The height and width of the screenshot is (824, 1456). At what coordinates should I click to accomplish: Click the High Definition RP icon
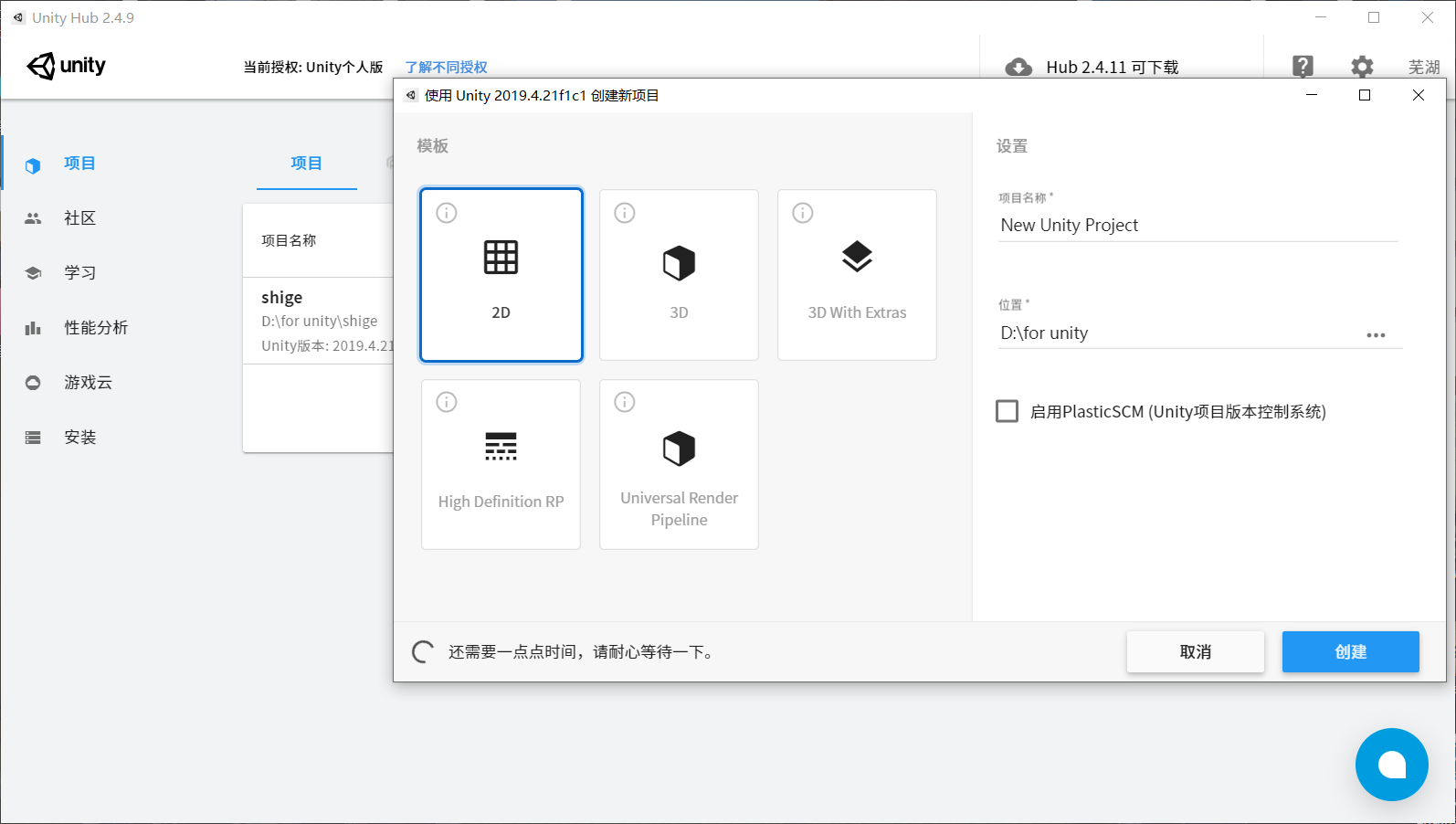pyautogui.click(x=501, y=446)
